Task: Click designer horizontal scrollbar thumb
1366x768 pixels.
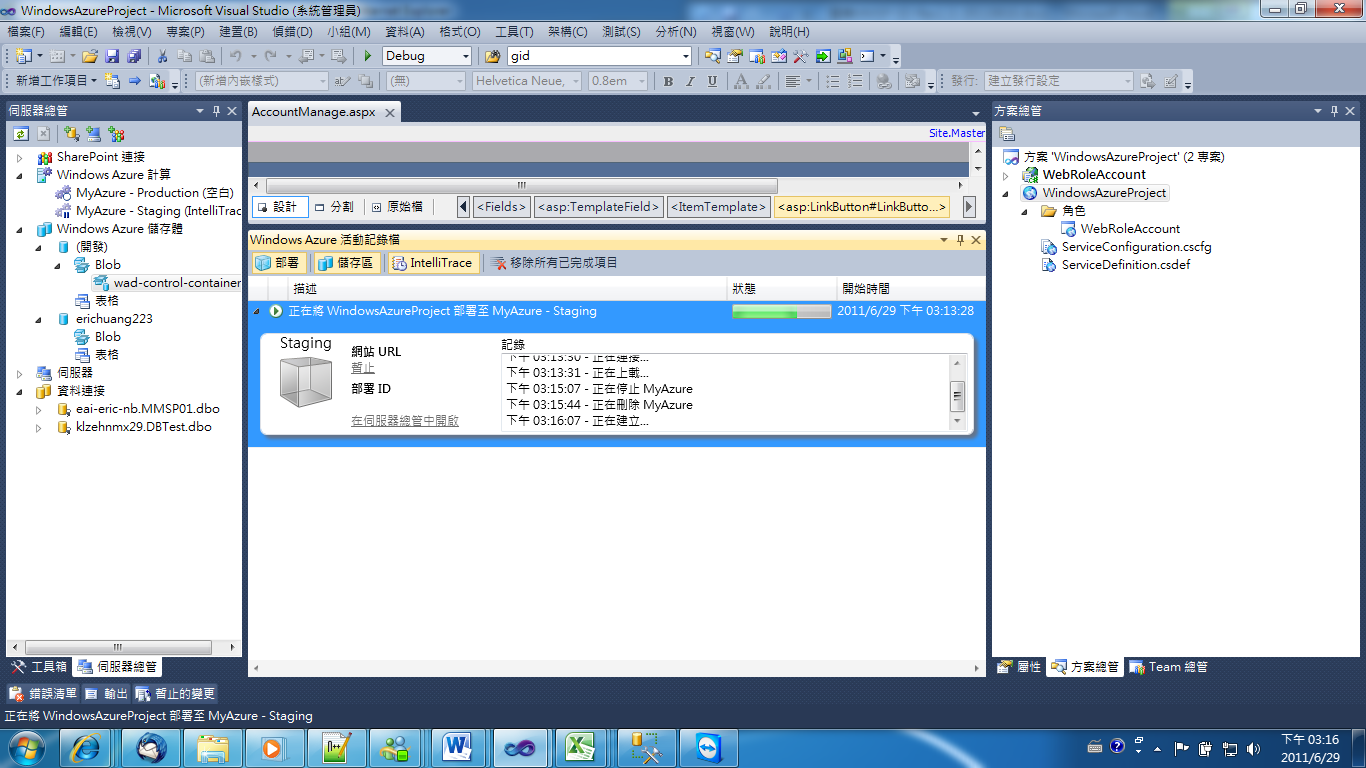Action: click(521, 185)
